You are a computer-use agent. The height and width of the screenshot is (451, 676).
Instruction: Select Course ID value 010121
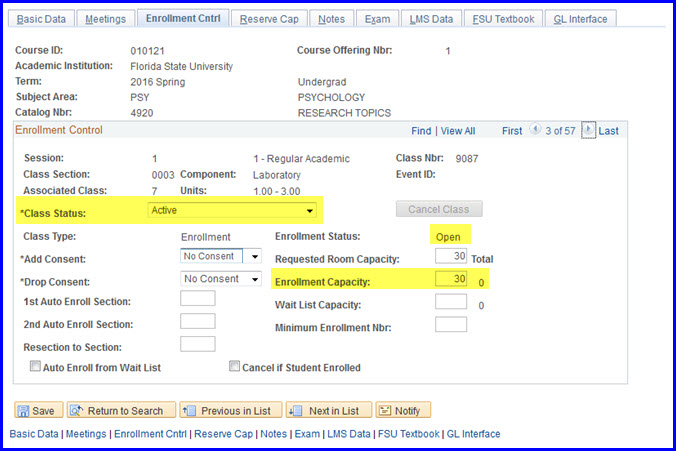coord(147,51)
